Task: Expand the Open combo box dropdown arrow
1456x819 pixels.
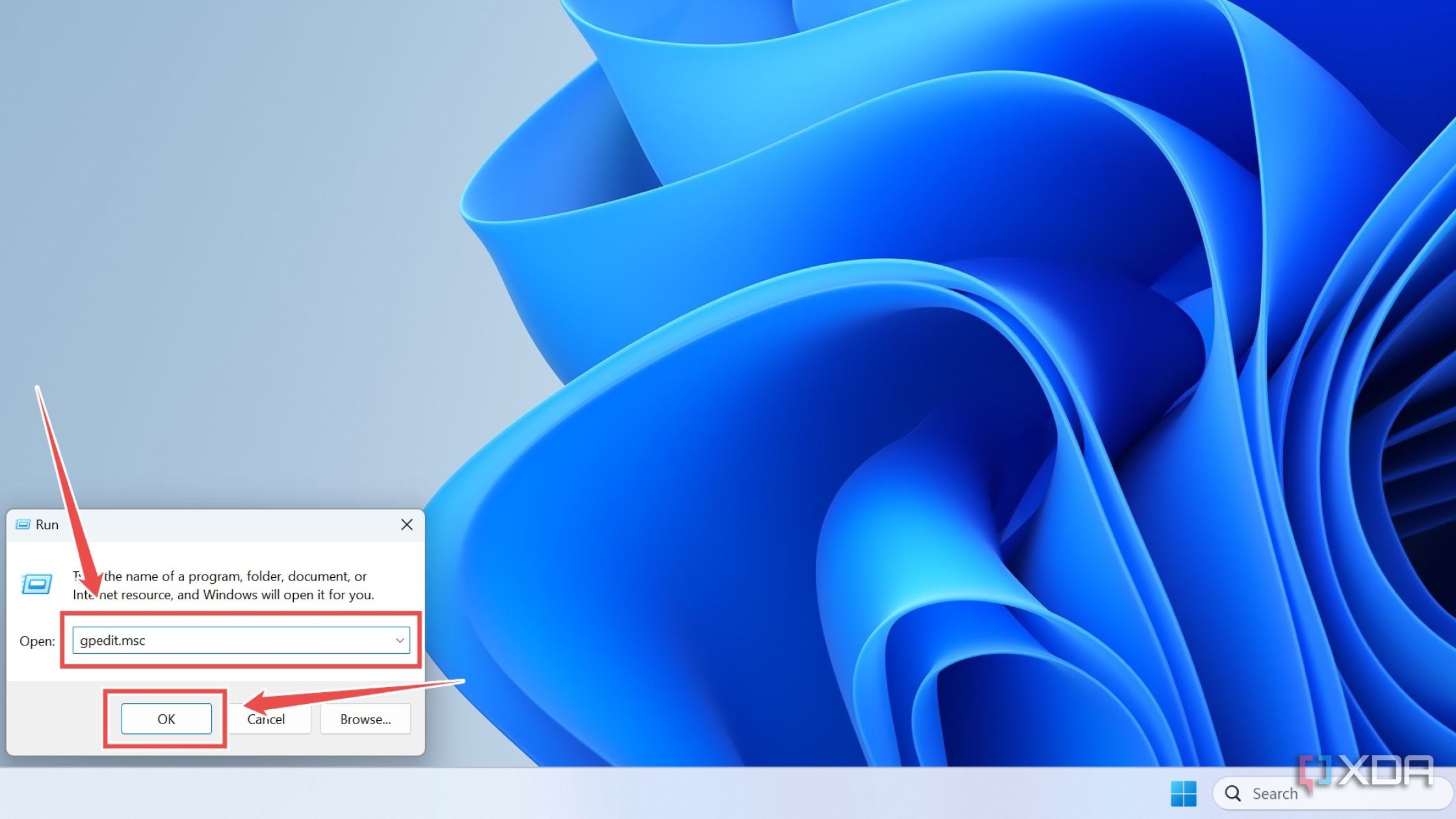Action: coord(400,640)
